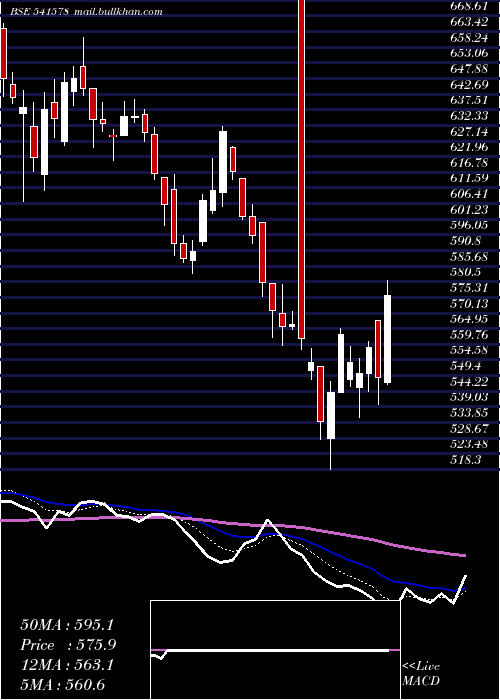Click the 564.95 price axis label
This screenshot has width=500, height=700.
click(470, 319)
